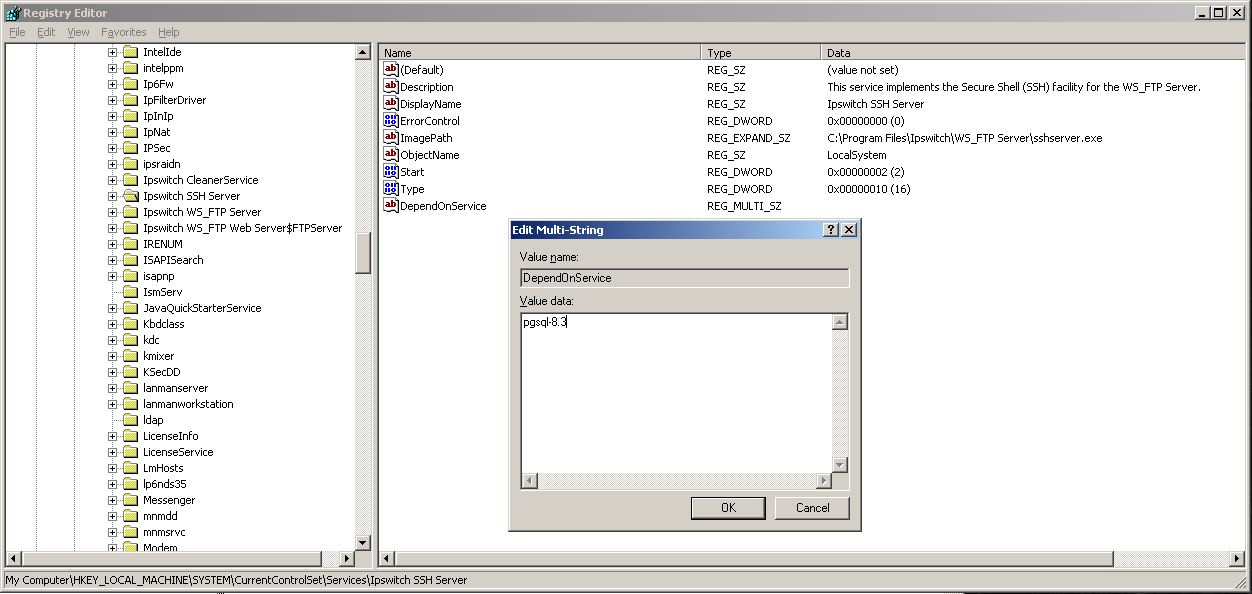
Task: Expand the lanmanserver tree node
Action: coord(112,388)
